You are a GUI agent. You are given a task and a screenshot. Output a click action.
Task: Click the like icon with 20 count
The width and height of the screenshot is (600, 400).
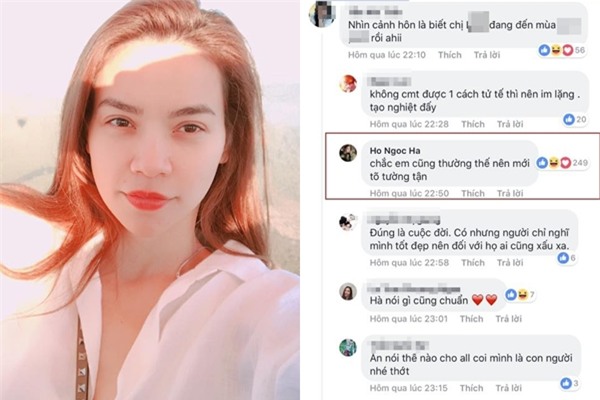pos(575,119)
